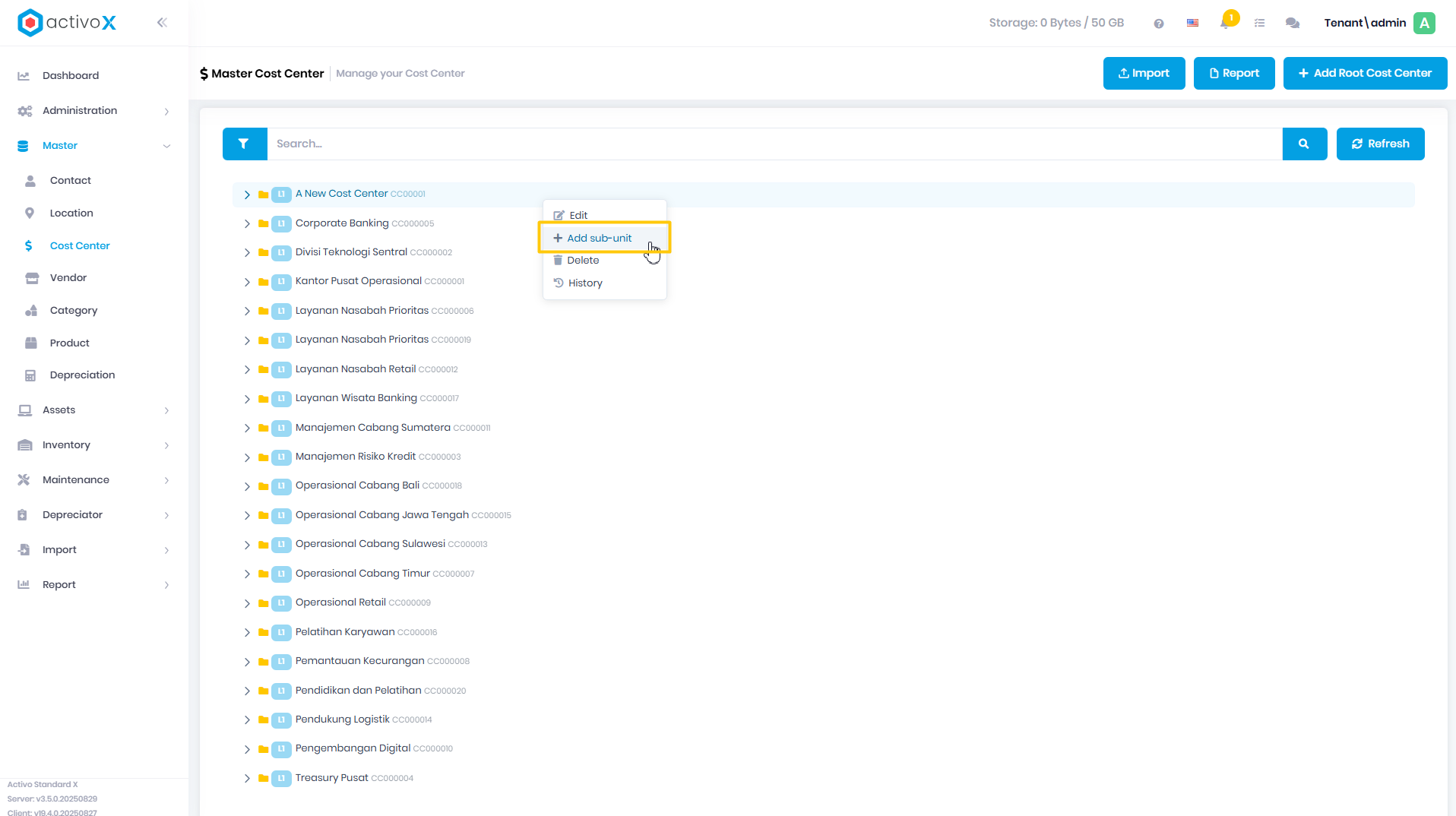Click Inventory warehouse icon
Screen dimensions: 1456x816
(x=25, y=445)
